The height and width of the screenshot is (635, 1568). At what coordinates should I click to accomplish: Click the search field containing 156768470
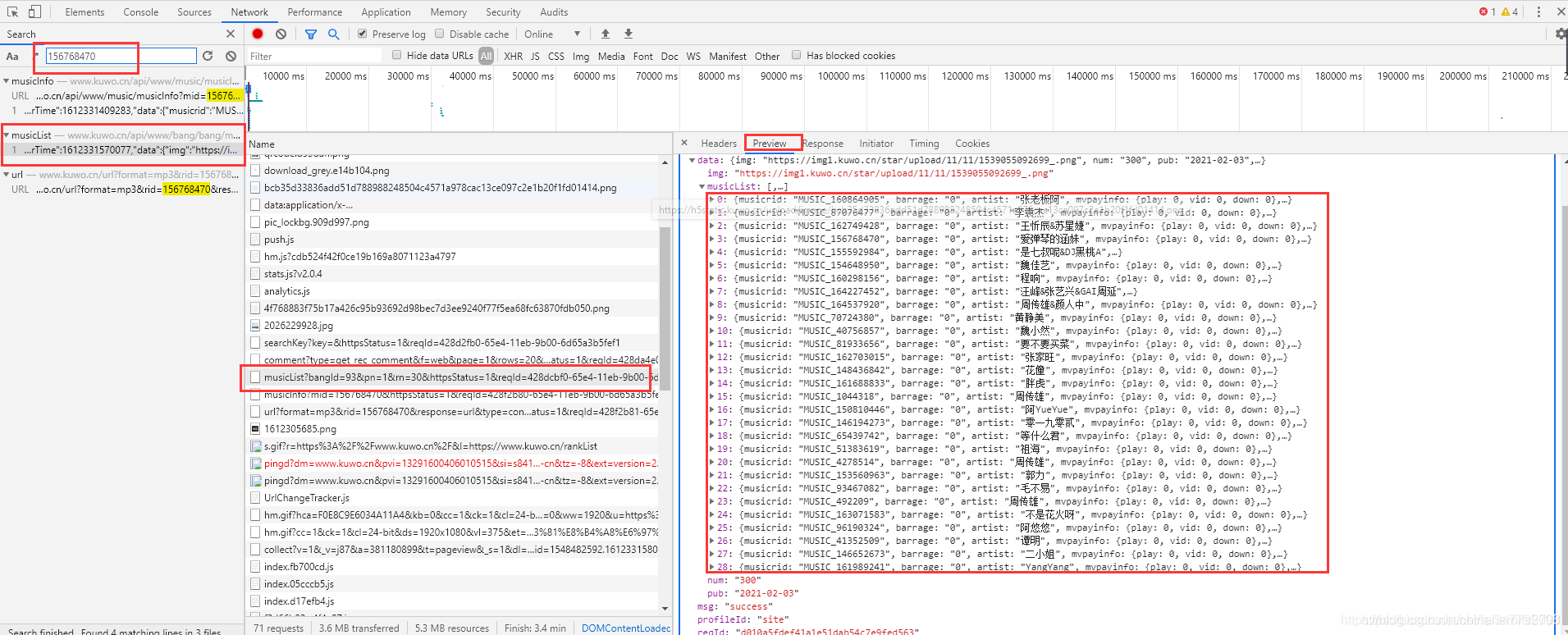point(121,56)
